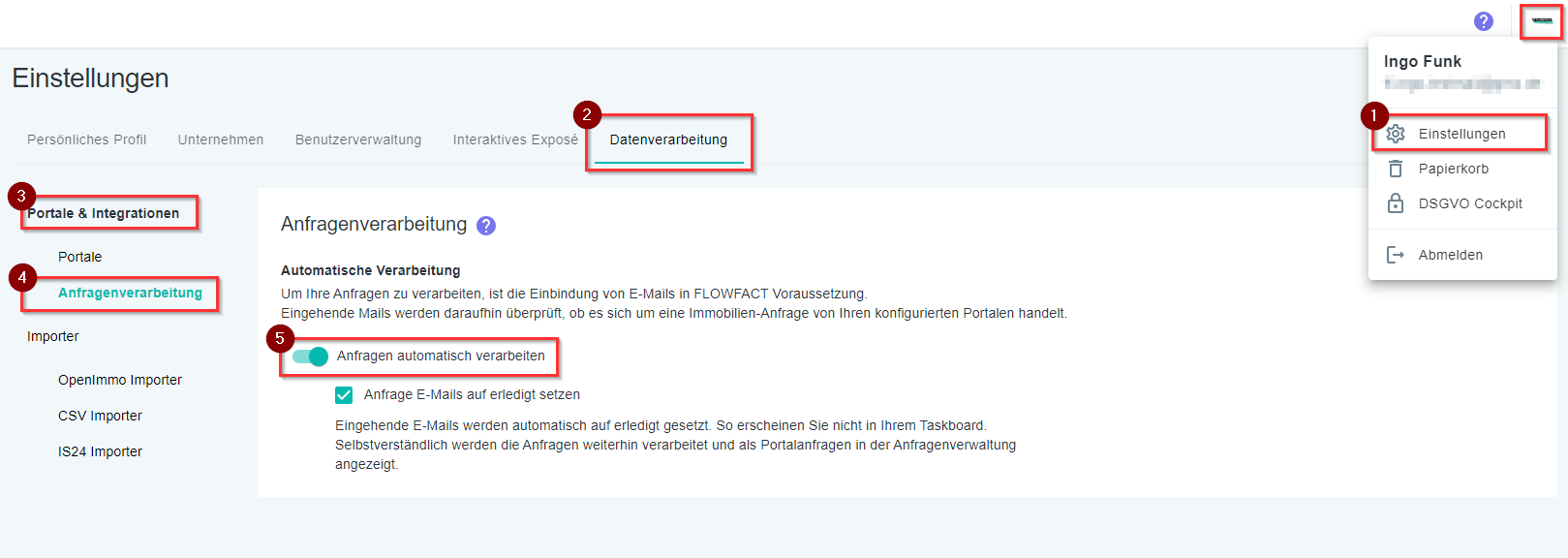Switch to the Datenverarbeitung tab
1568x558 pixels.
(668, 139)
